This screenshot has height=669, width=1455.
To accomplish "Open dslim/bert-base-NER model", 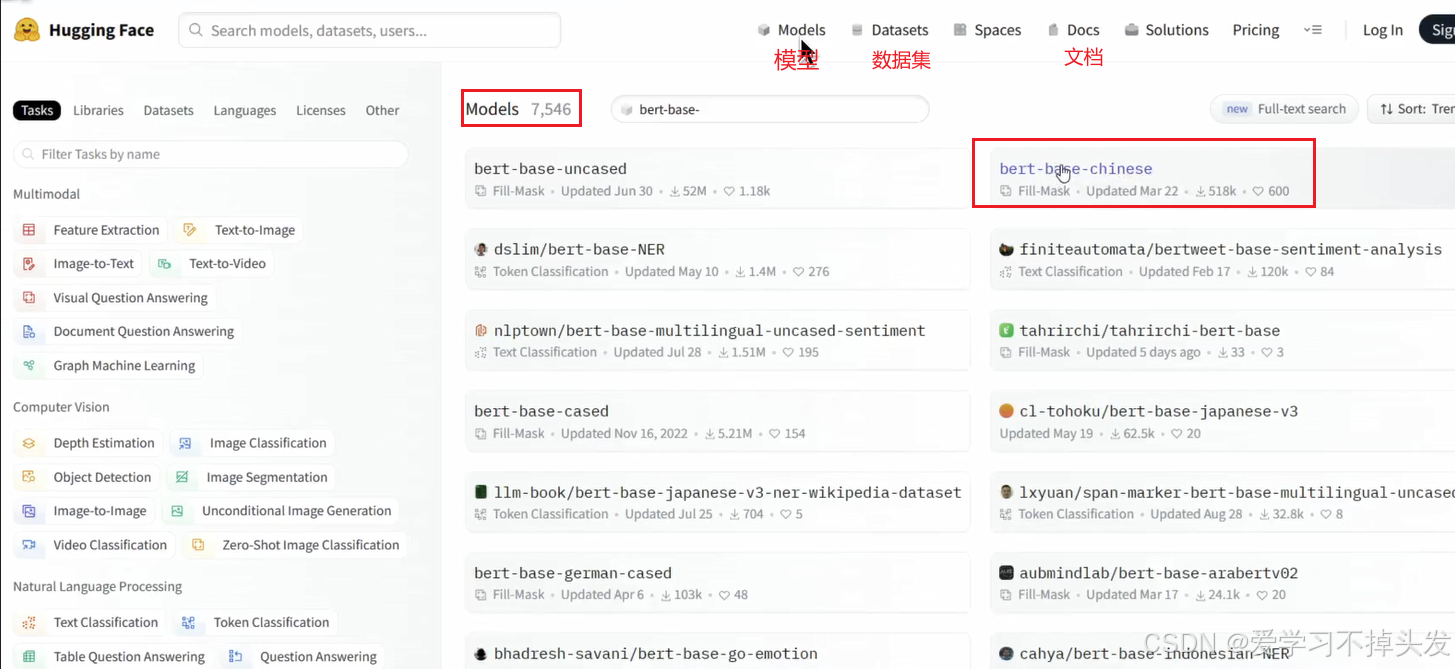I will pos(717,259).
